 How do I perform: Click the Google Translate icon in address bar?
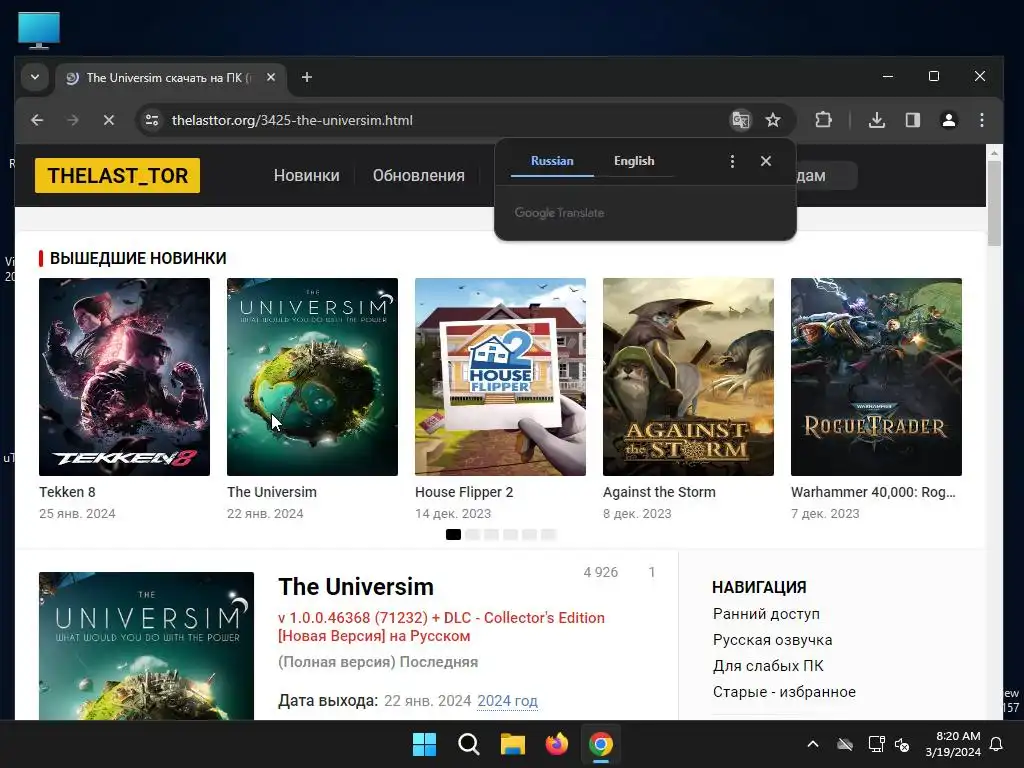coord(741,120)
